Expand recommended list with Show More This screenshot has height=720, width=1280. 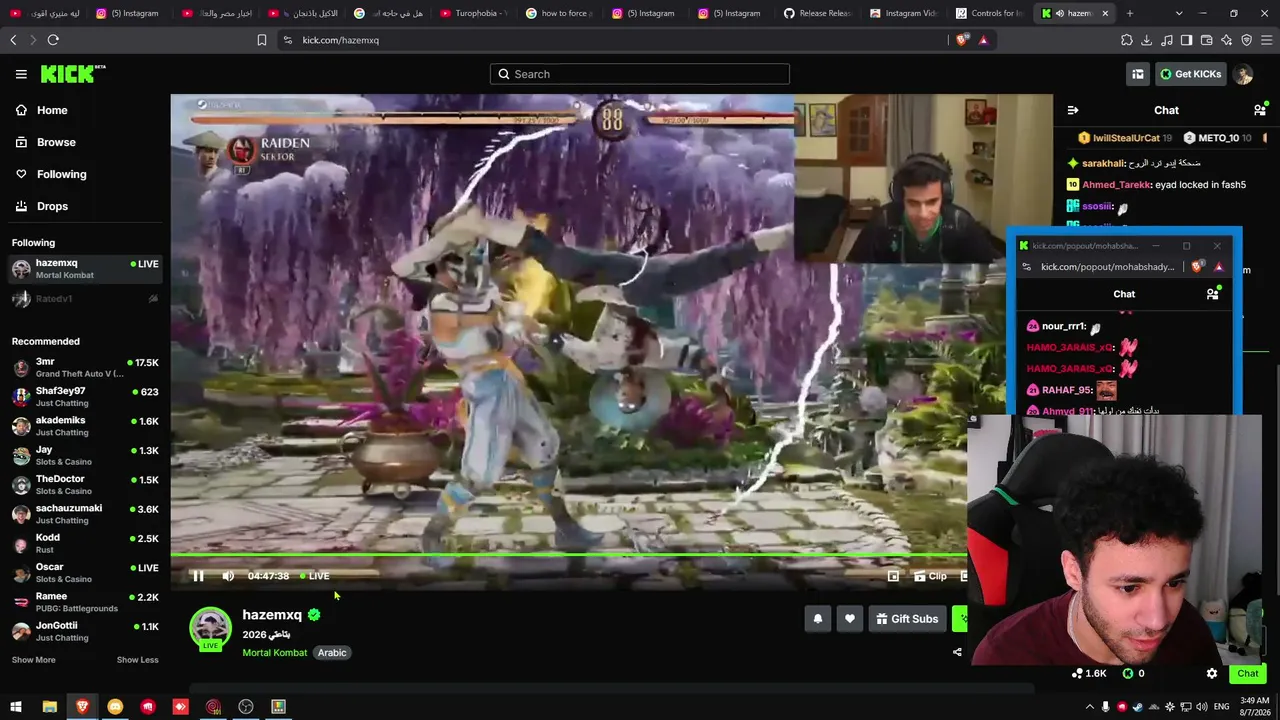33,660
